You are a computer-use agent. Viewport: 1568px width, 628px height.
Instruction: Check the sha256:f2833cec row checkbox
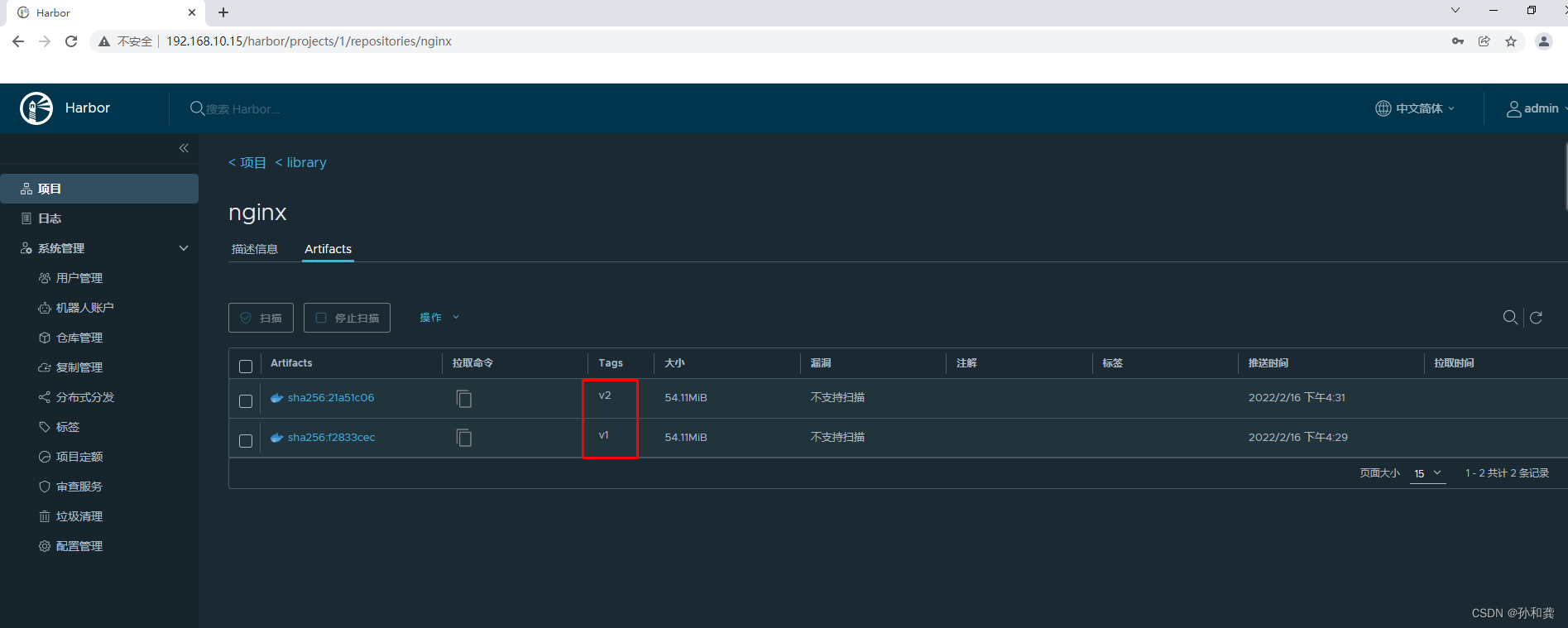[246, 441]
